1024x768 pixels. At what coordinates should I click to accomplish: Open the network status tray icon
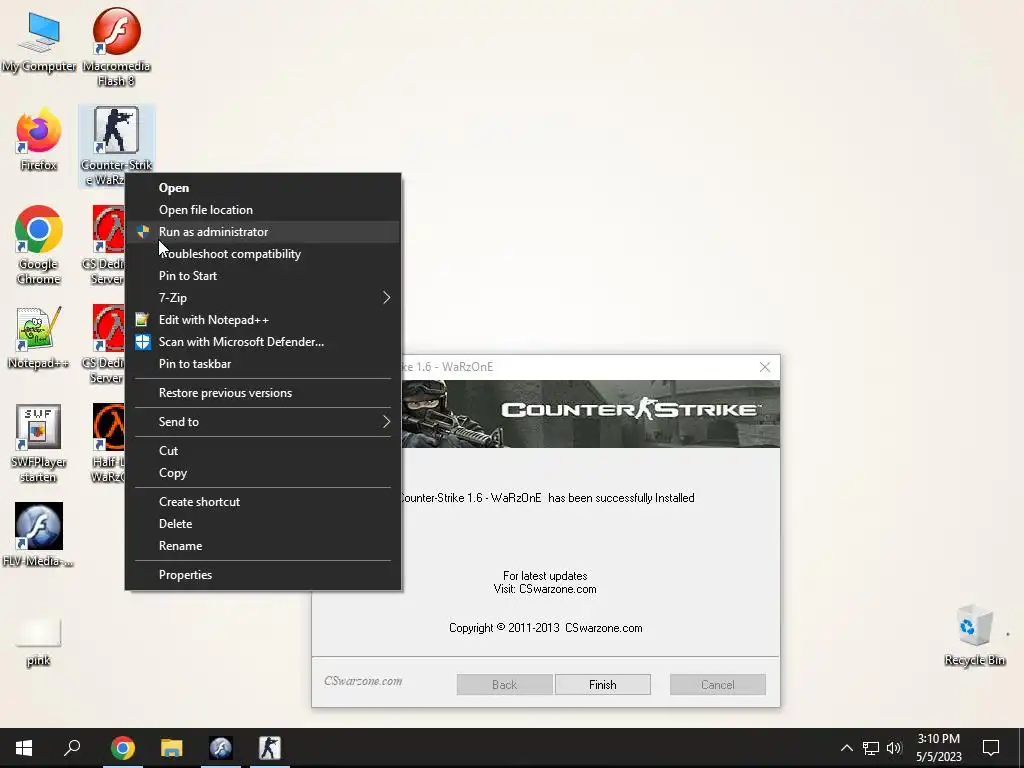(871, 748)
